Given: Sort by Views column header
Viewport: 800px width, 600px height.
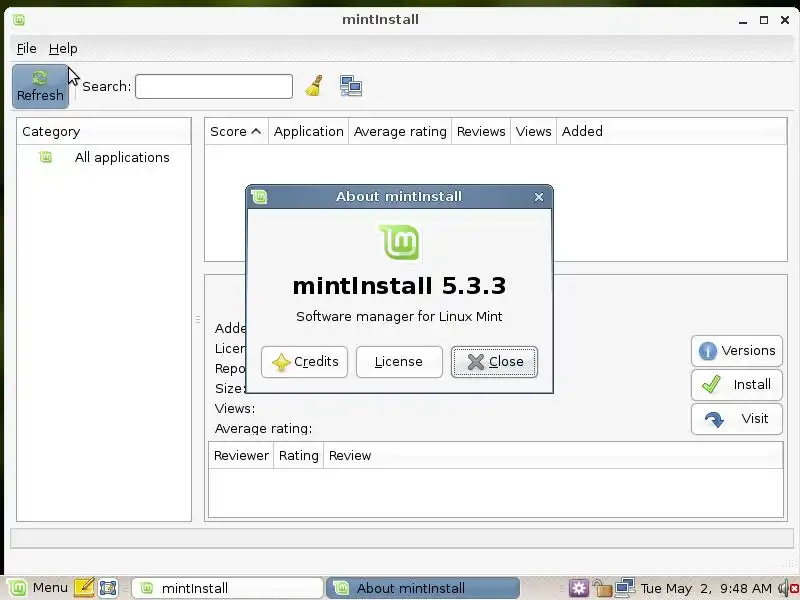Looking at the screenshot, I should coord(533,132).
